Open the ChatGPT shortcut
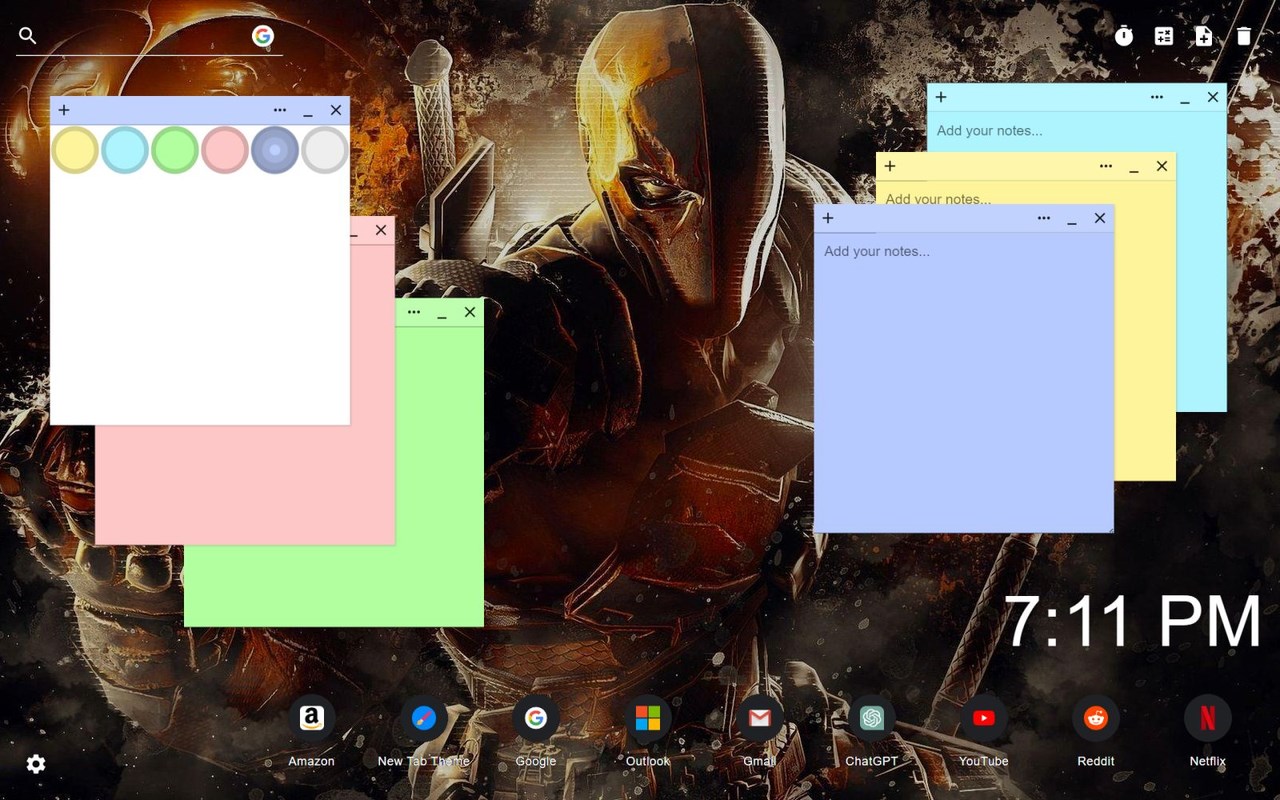 click(872, 718)
